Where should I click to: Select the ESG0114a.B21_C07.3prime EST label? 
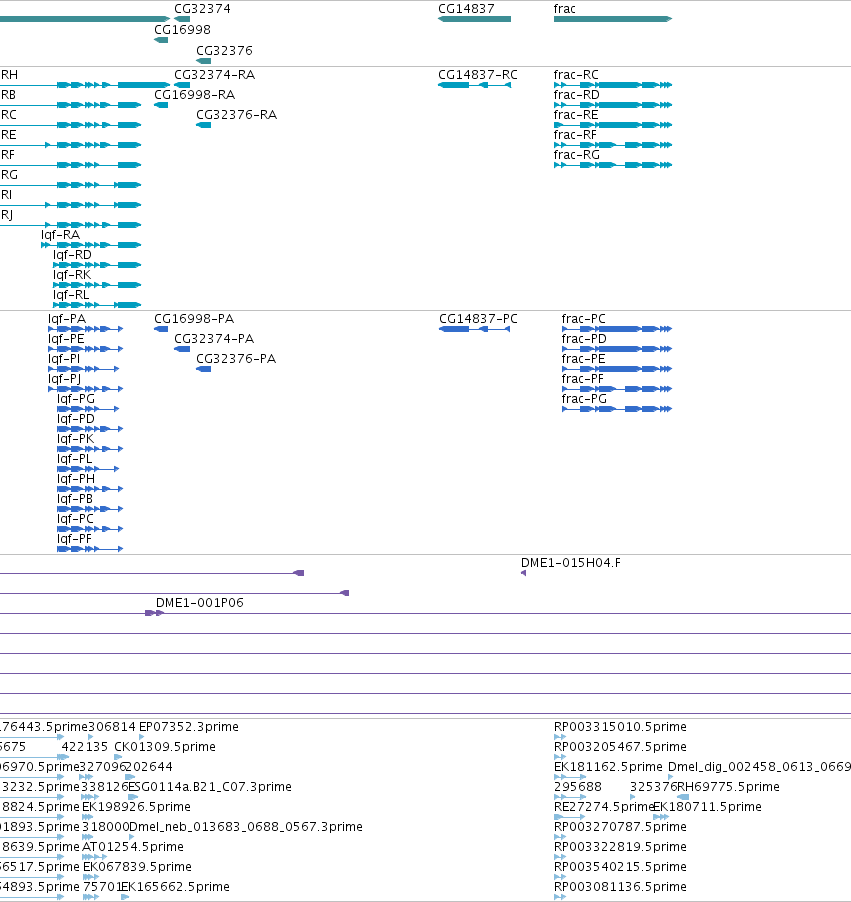209,786
